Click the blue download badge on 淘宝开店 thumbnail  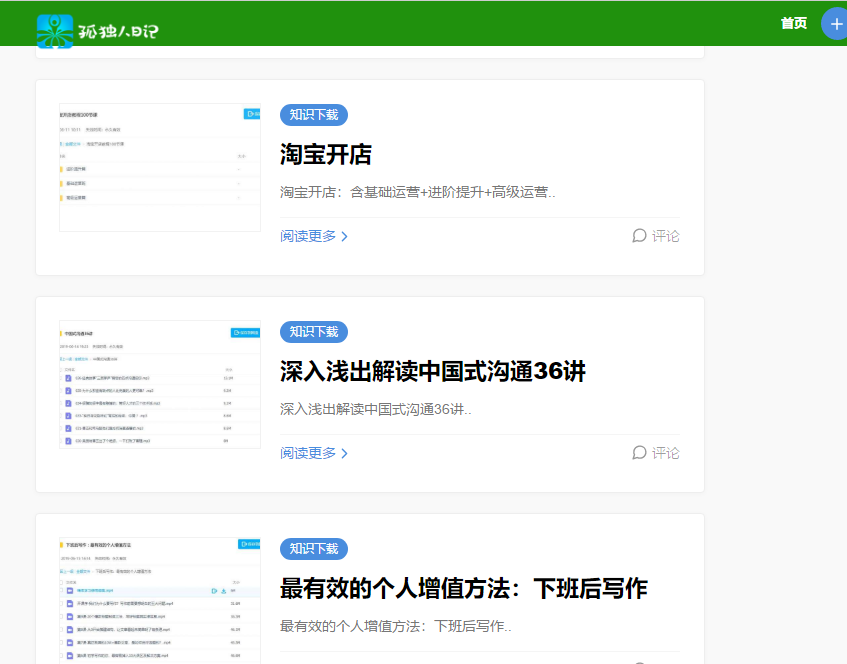pos(252,114)
